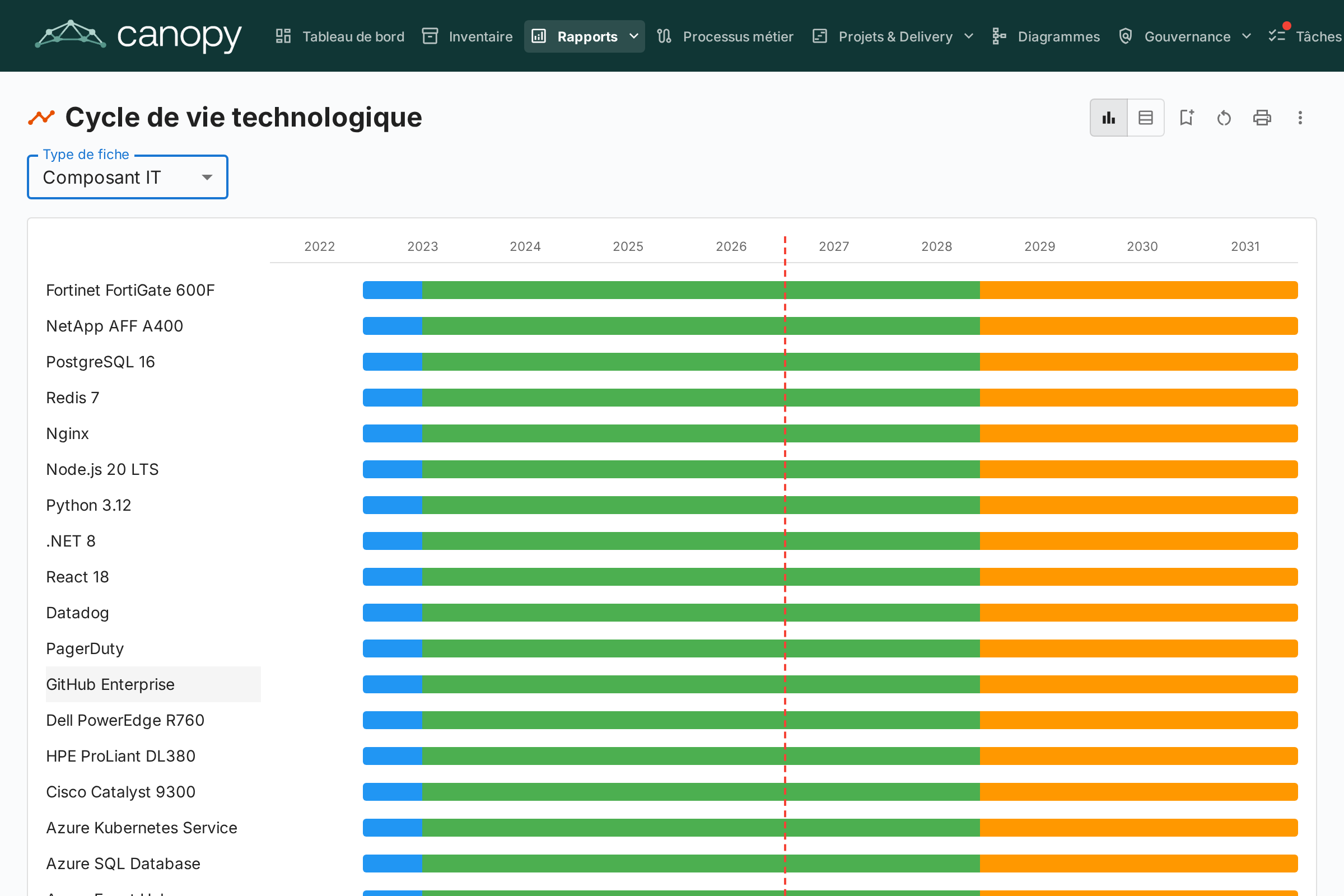Expand the Rapports menu chevron
Viewport: 1344px width, 896px height.
tap(634, 36)
